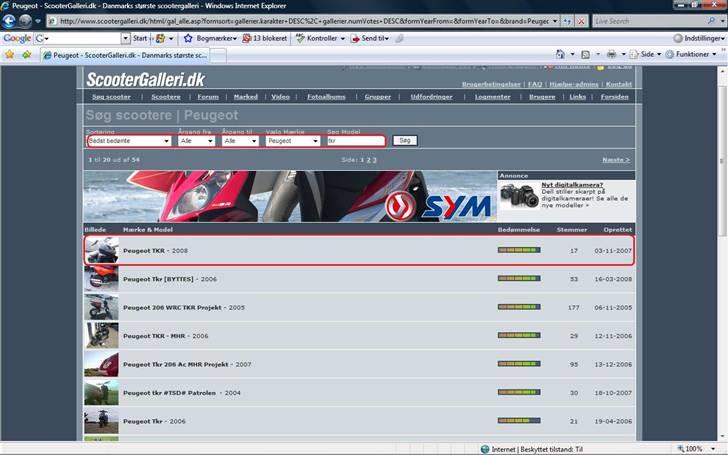Click the SYM scooter banner advertisement
The width and height of the screenshot is (728, 455).
click(290, 196)
